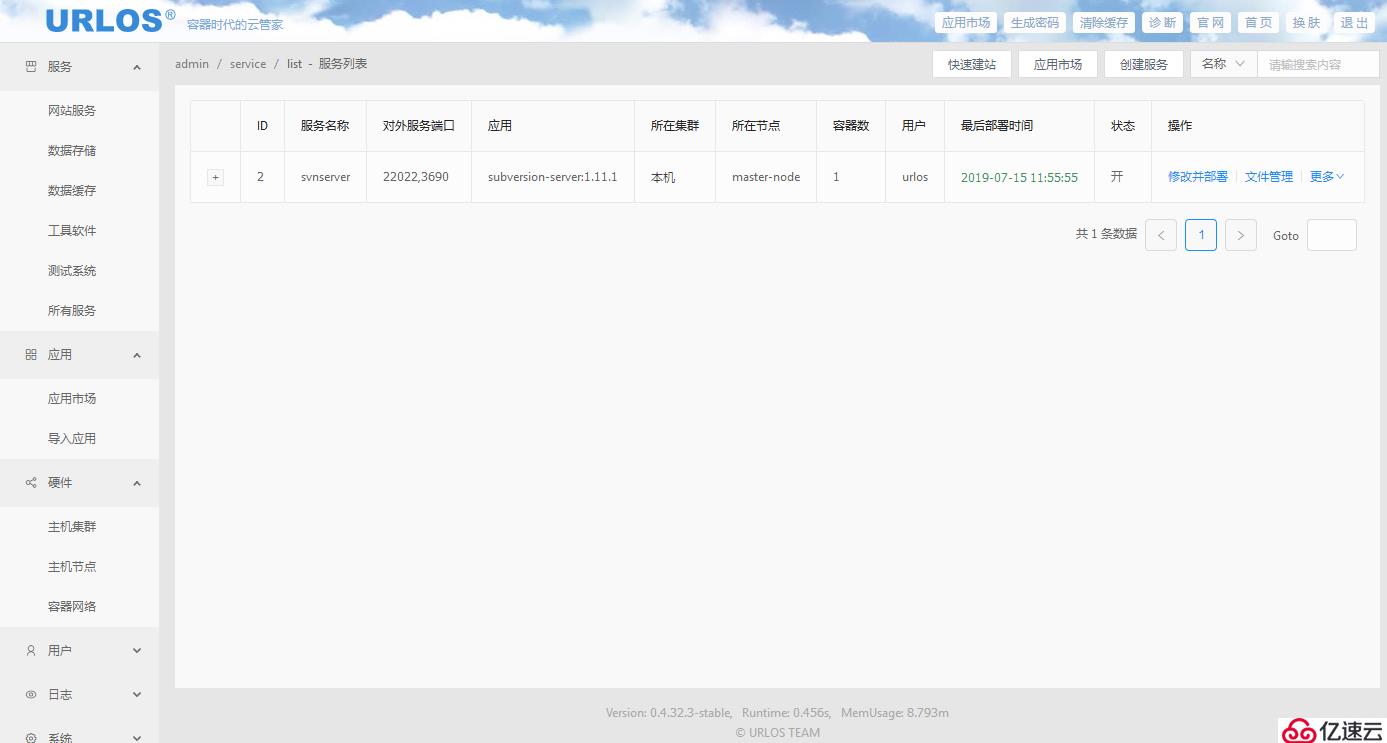The height and width of the screenshot is (743, 1387).
Task: Click the service breadcrumb
Action: coord(248,64)
